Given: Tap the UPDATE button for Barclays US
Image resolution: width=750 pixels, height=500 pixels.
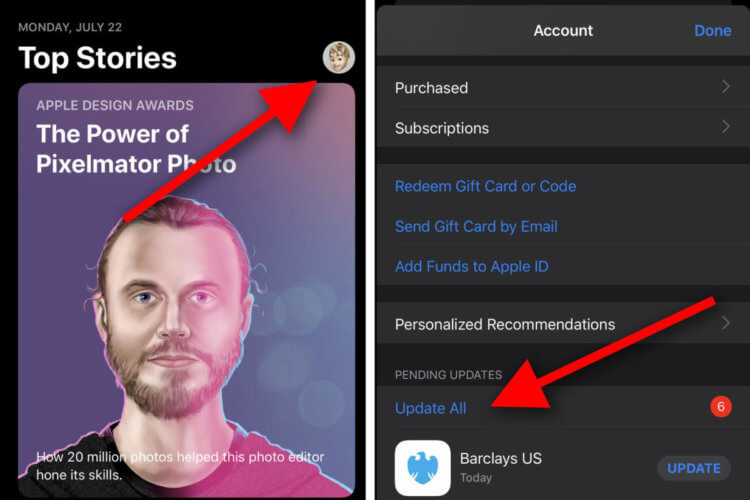Looking at the screenshot, I should (694, 468).
